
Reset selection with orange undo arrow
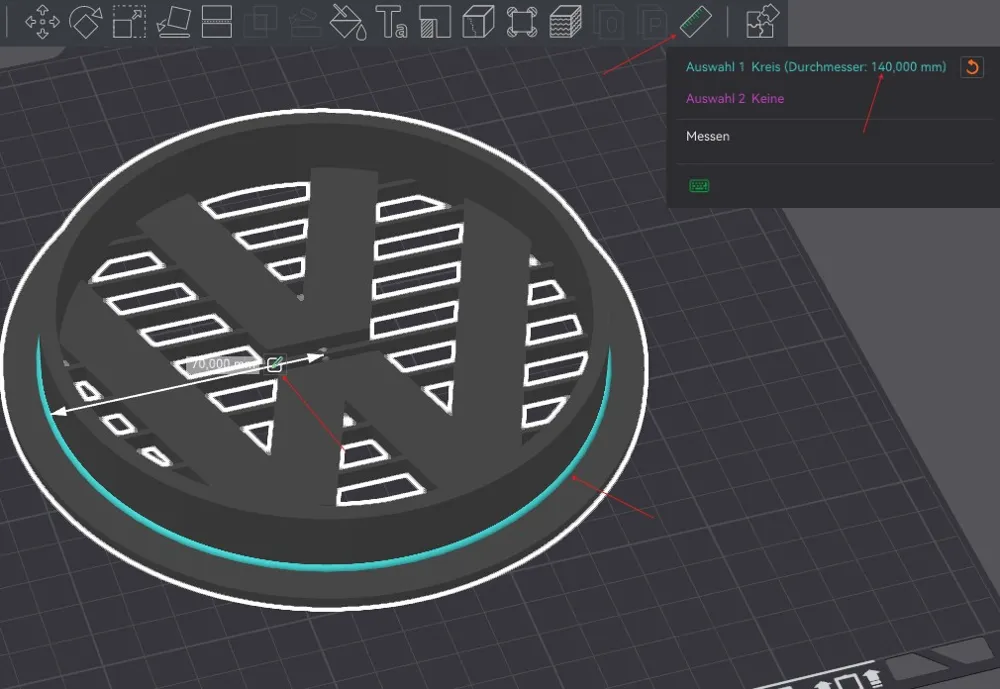972,67
